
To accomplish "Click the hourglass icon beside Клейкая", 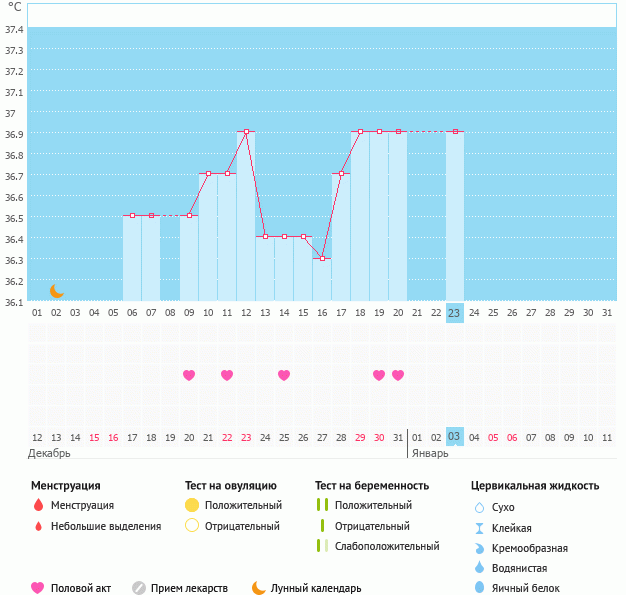I will pyautogui.click(x=479, y=528).
